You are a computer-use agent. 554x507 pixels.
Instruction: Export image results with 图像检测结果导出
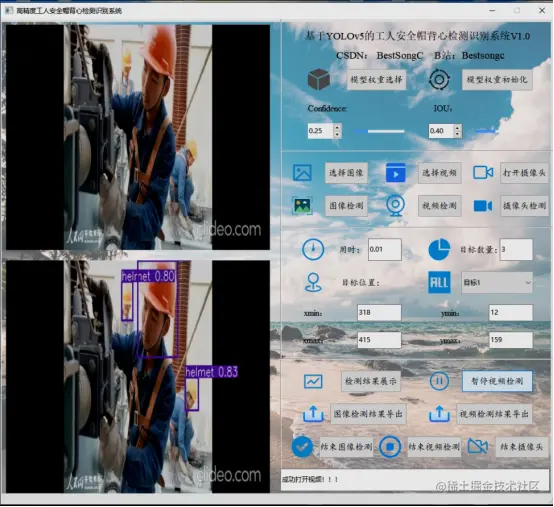[x=368, y=414]
